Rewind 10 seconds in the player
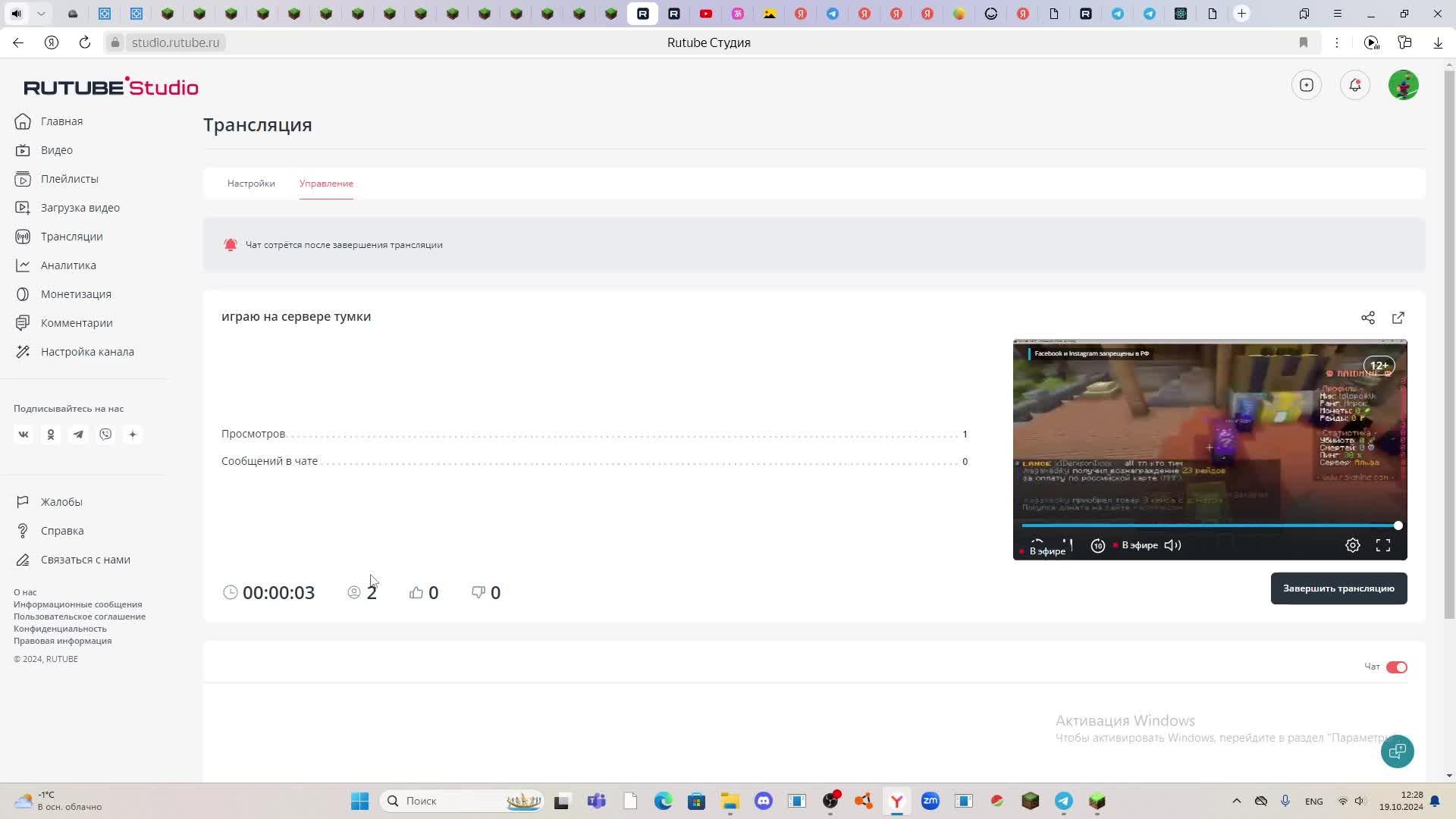1456x819 pixels. [1097, 545]
